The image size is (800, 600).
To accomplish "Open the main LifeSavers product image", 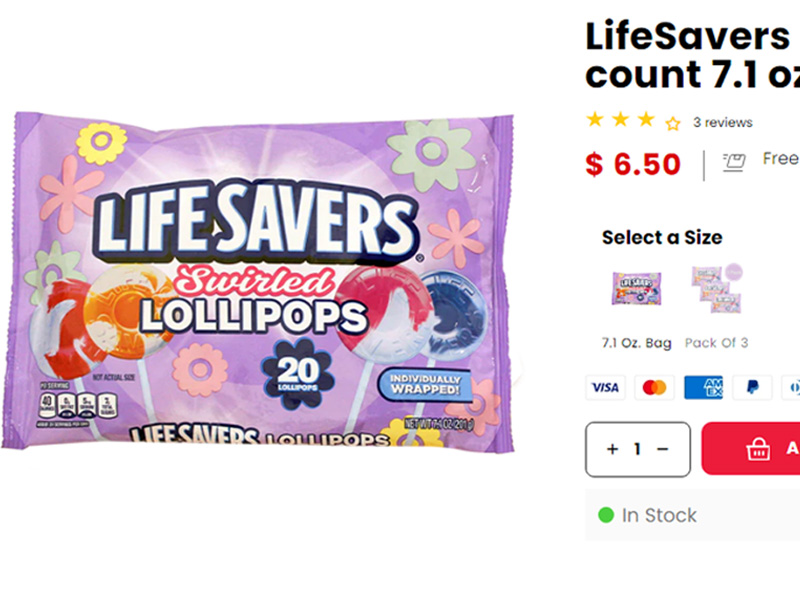I will tap(258, 282).
